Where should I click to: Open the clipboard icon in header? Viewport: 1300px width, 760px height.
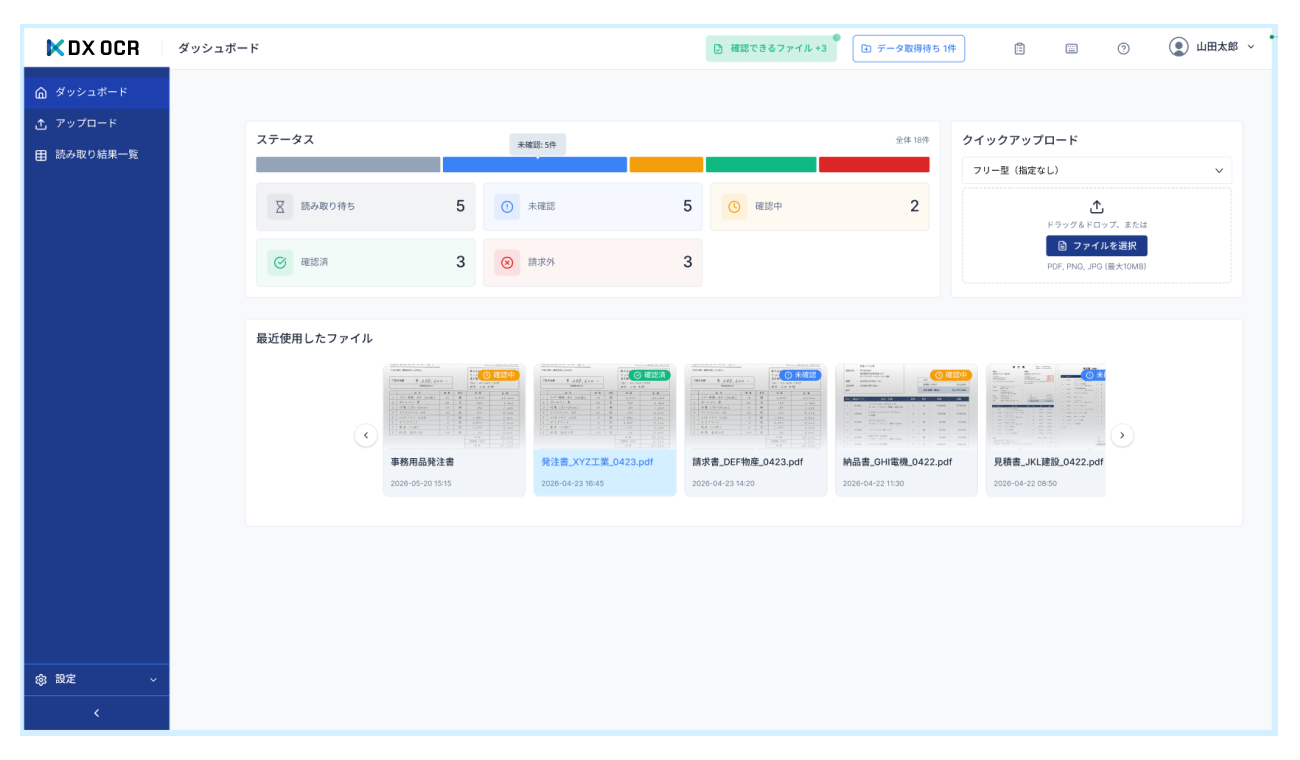point(1020,48)
